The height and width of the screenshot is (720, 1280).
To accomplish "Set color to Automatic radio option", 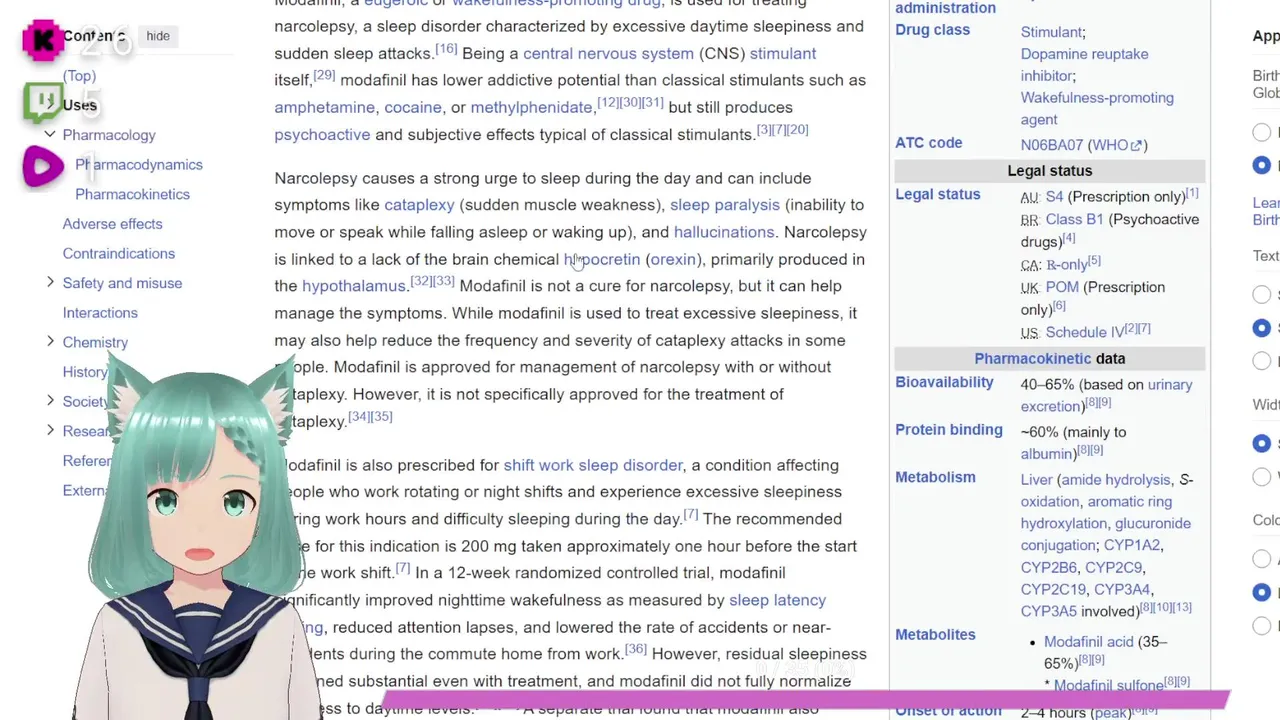I will pyautogui.click(x=1262, y=559).
